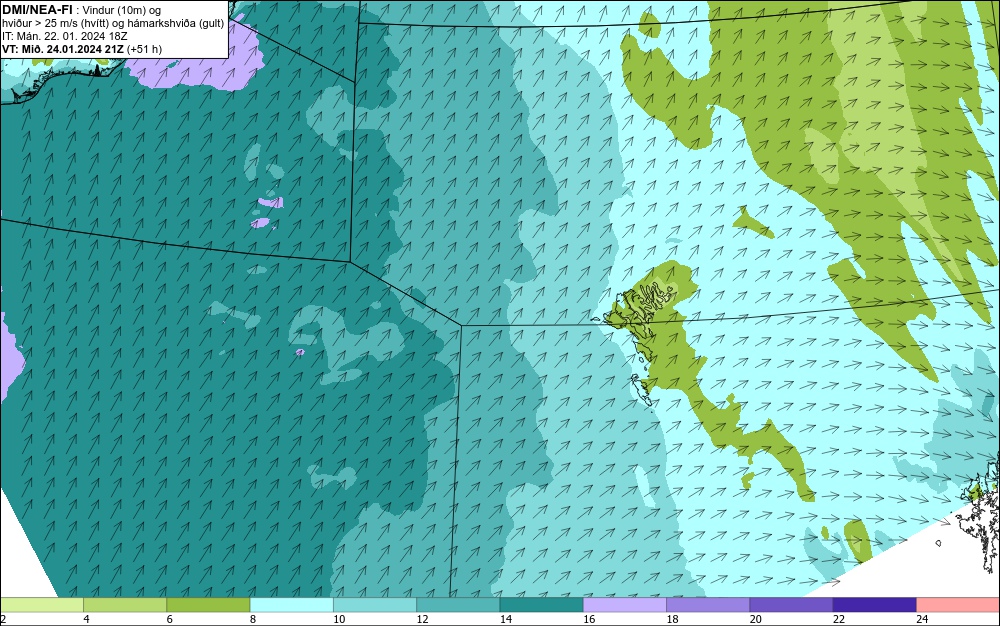1000x626 pixels.
Task: Click the legend label '8'
Action: [x=253, y=619]
